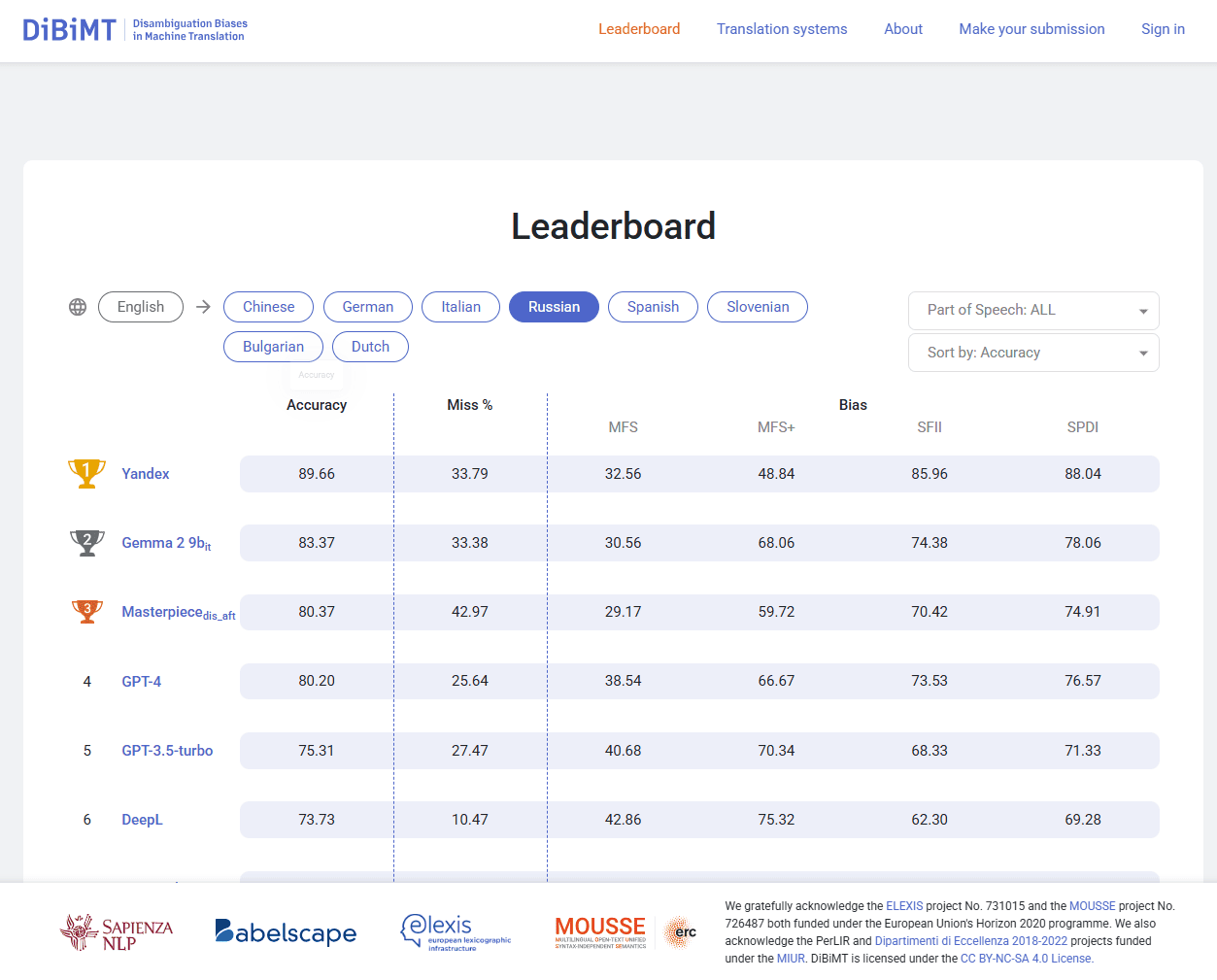Click Yandex SPDI value 88.04
1217x980 pixels.
[1083, 474]
